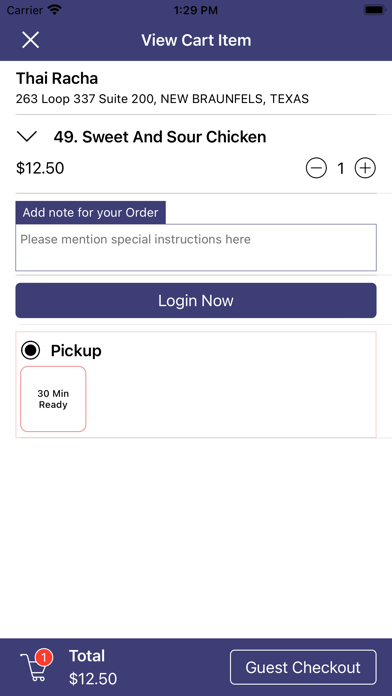This screenshot has height=696, width=392.
Task: Tap the Total $12.50 amount in footer
Action: point(93,667)
